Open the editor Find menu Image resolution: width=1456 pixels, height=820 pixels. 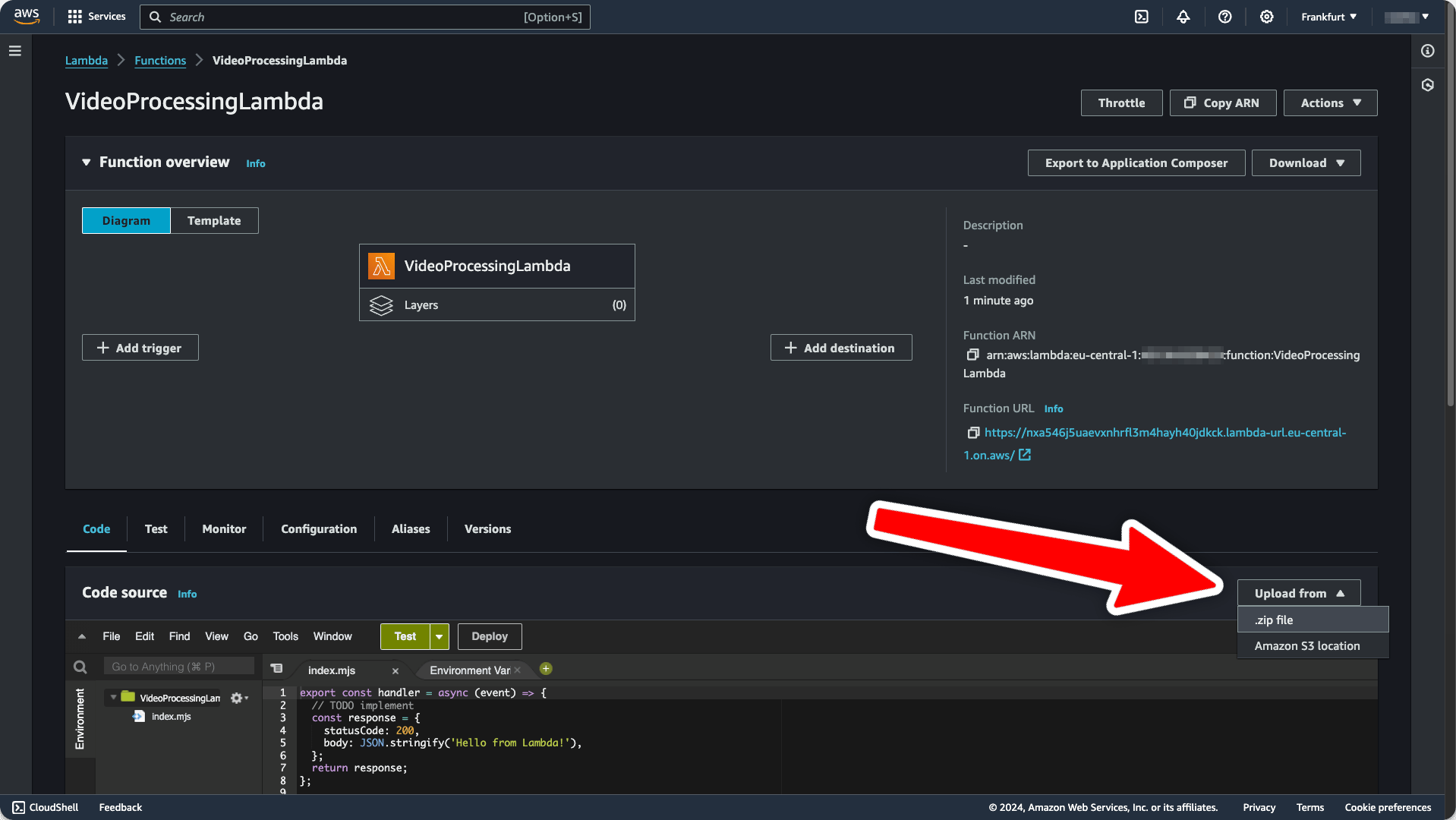pos(179,637)
